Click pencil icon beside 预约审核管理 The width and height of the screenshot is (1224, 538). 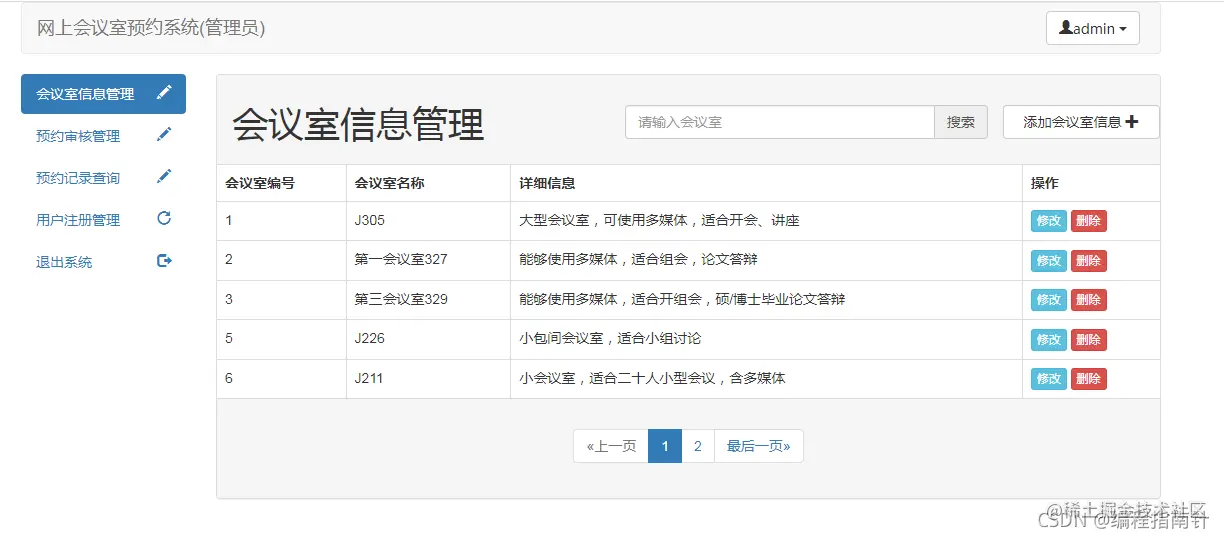[164, 135]
